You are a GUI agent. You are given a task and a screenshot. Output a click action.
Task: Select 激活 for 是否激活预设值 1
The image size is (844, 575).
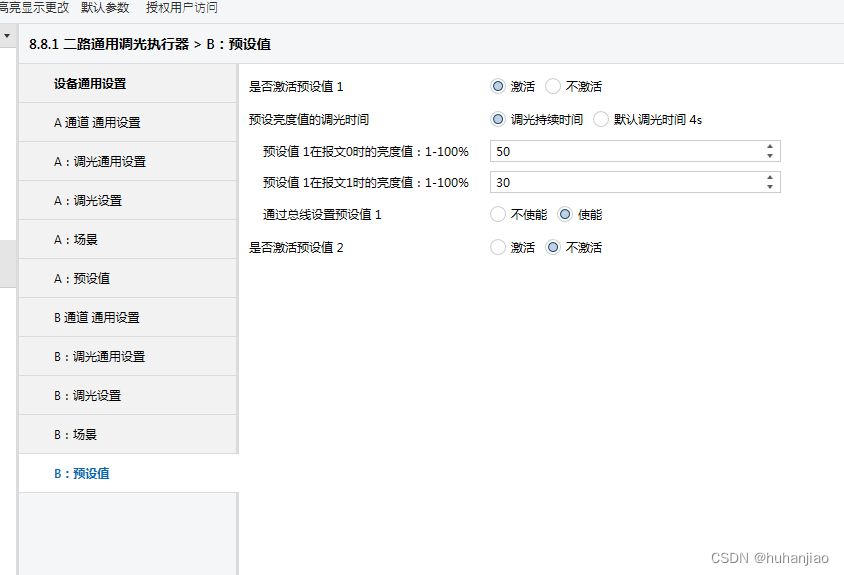[498, 87]
